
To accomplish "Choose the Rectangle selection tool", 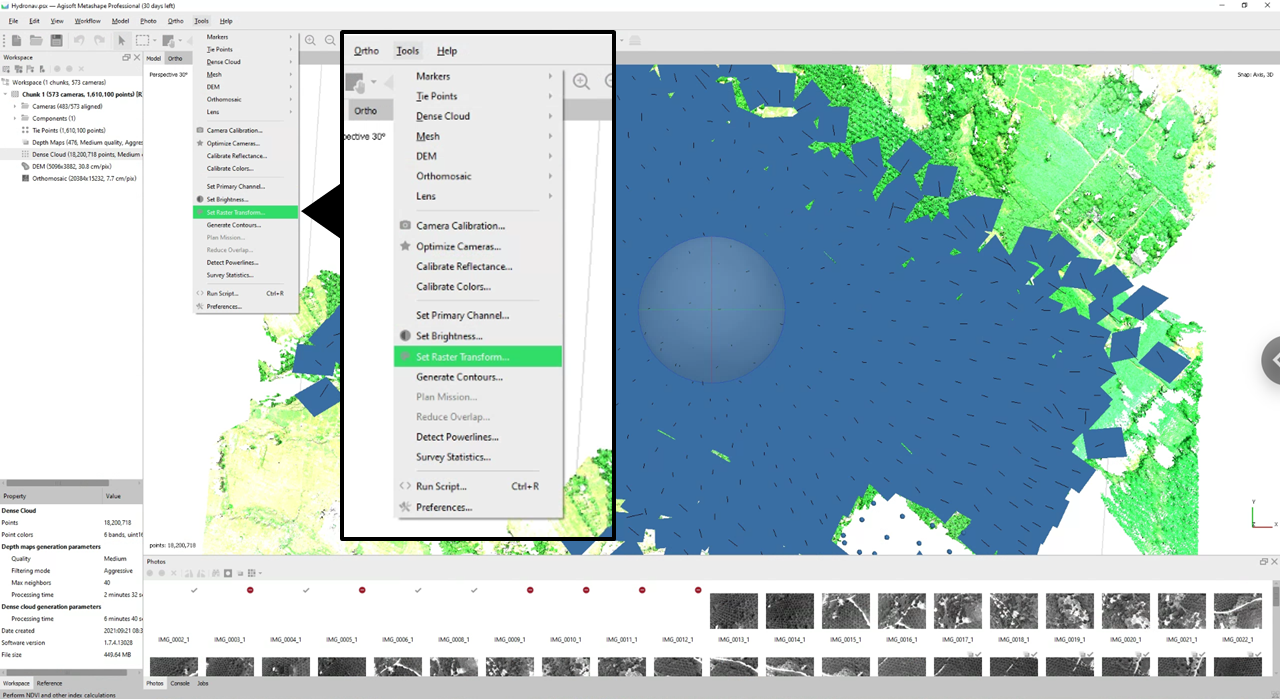I will point(143,41).
